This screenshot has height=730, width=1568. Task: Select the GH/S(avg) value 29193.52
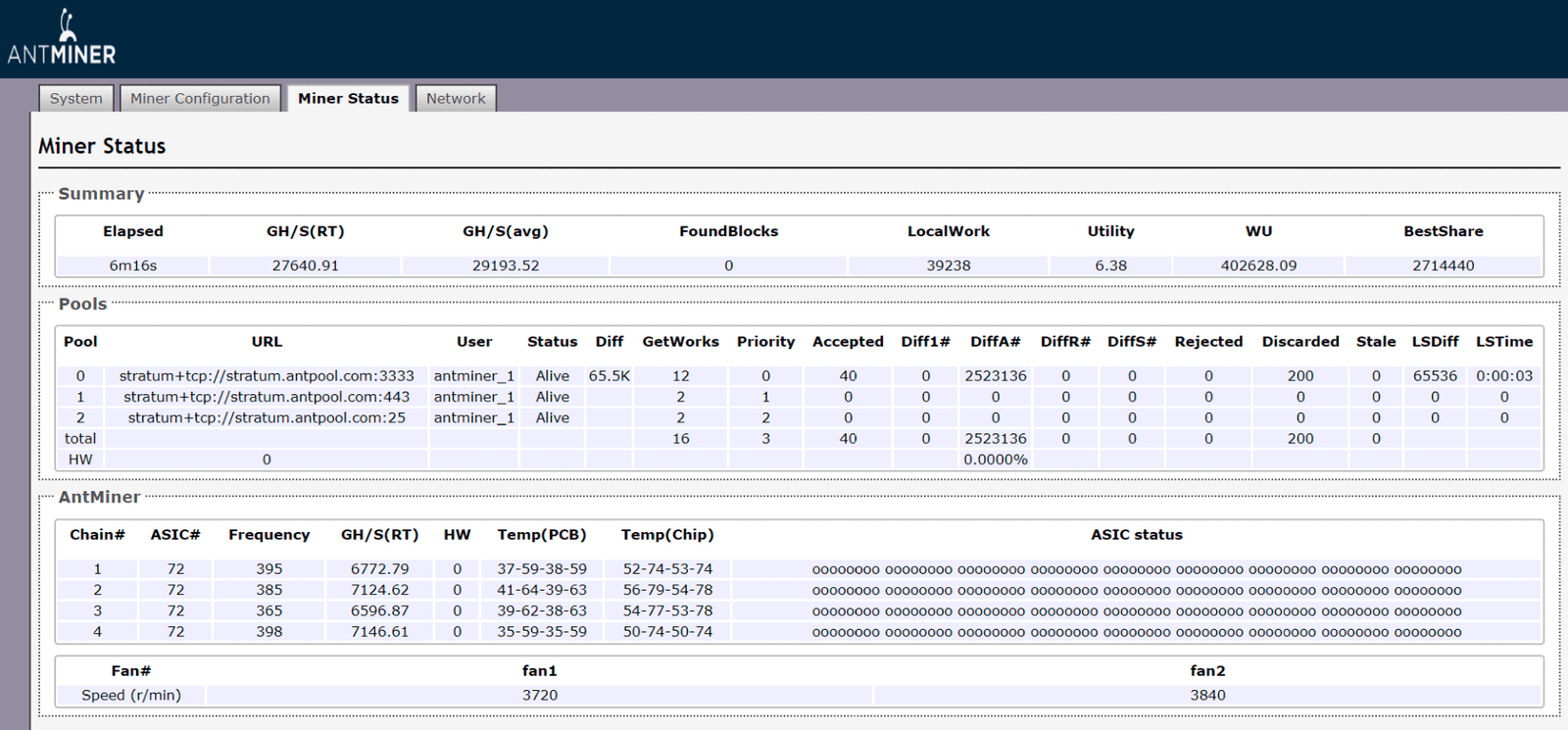(506, 266)
